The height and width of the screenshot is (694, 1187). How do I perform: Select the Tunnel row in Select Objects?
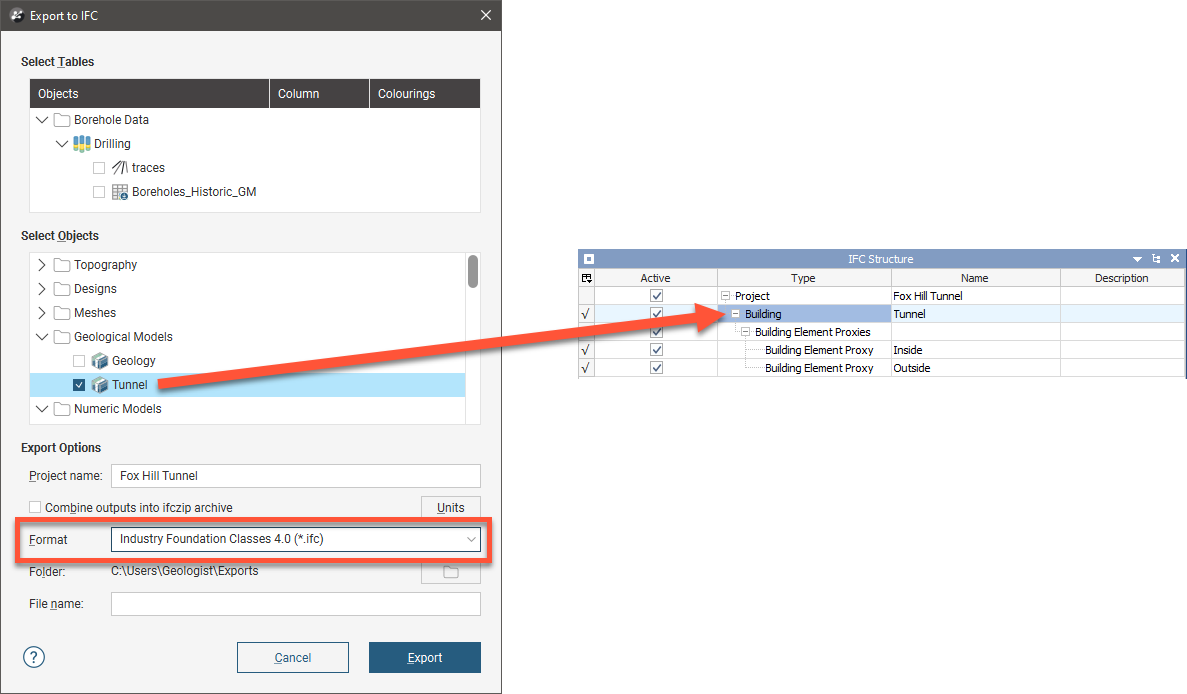pos(248,385)
